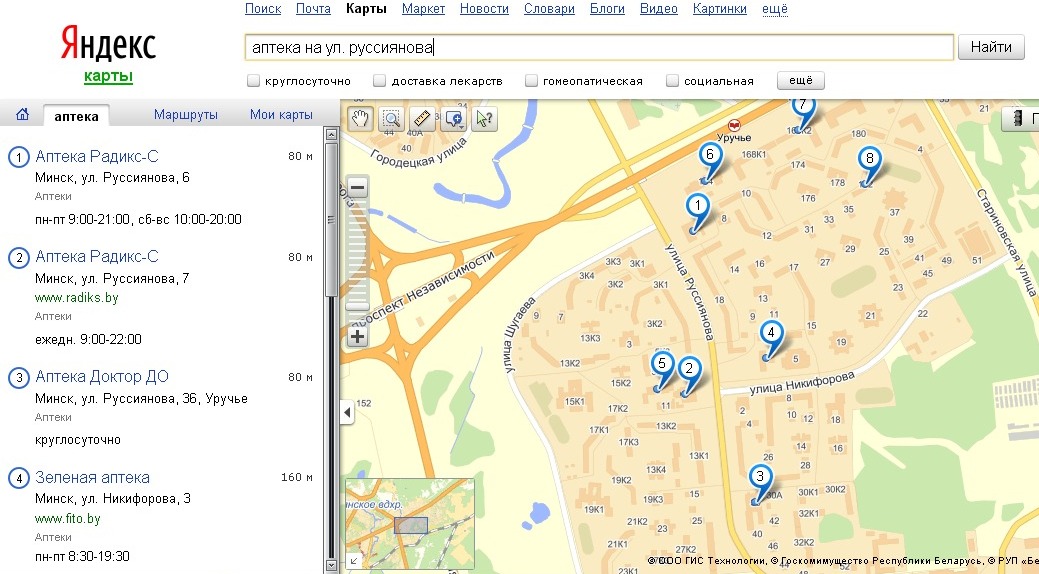
Task: Open Поиск in top menu
Action: [x=263, y=9]
